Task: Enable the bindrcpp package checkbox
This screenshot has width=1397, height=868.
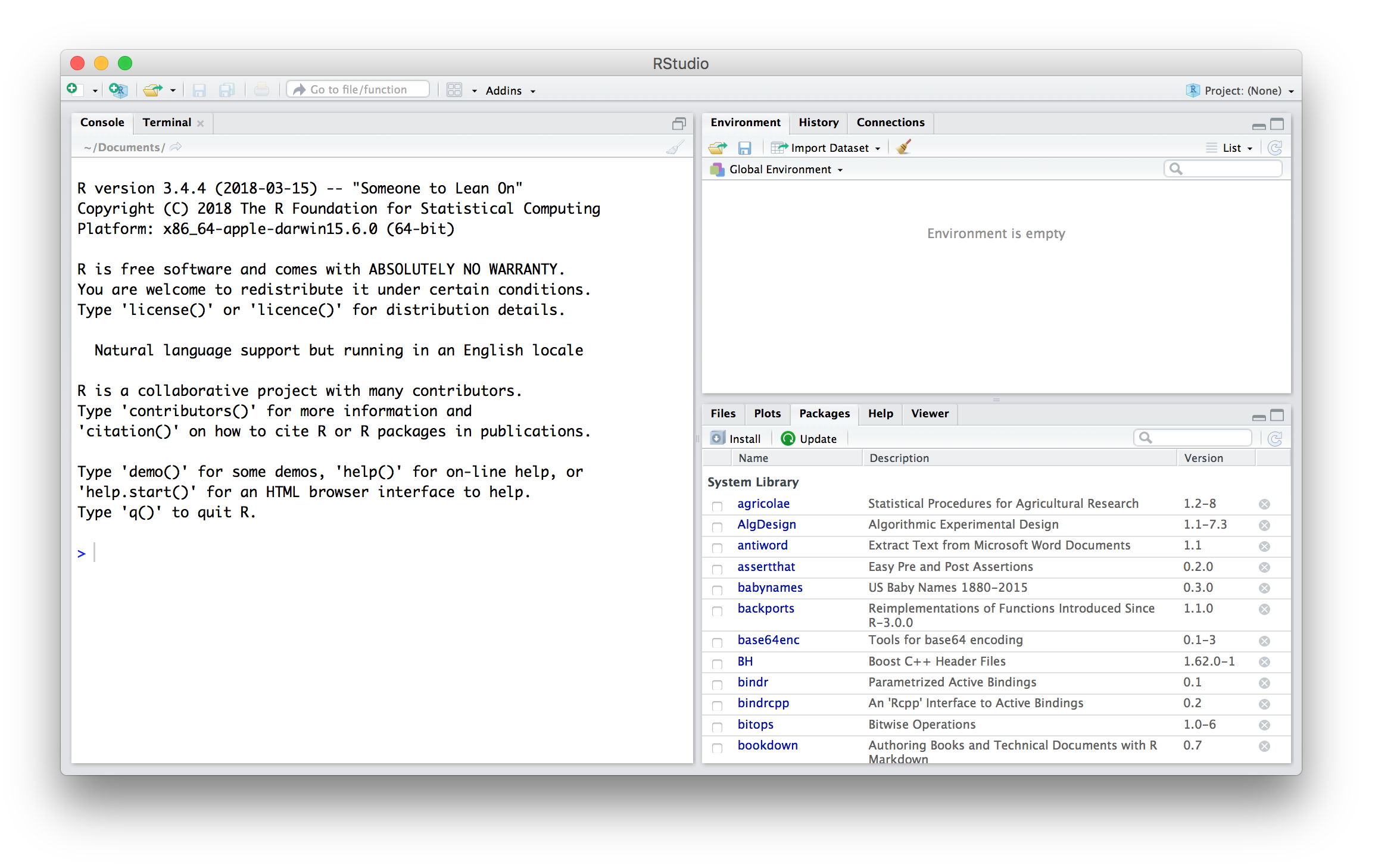Action: [x=717, y=705]
